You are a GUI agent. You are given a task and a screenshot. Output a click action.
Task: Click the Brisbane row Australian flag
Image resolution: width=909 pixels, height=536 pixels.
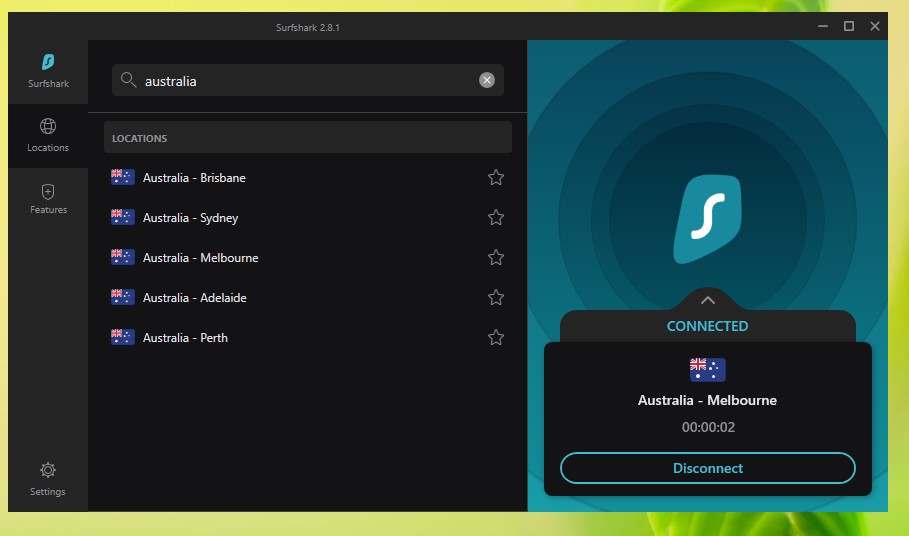[123, 177]
